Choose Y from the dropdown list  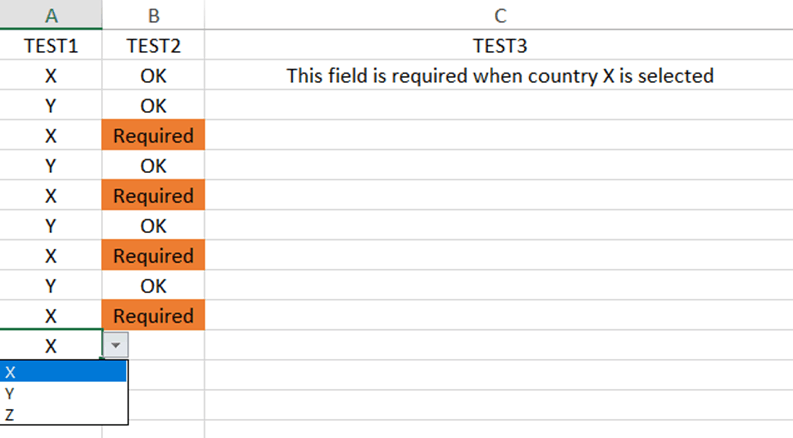[x=64, y=393]
